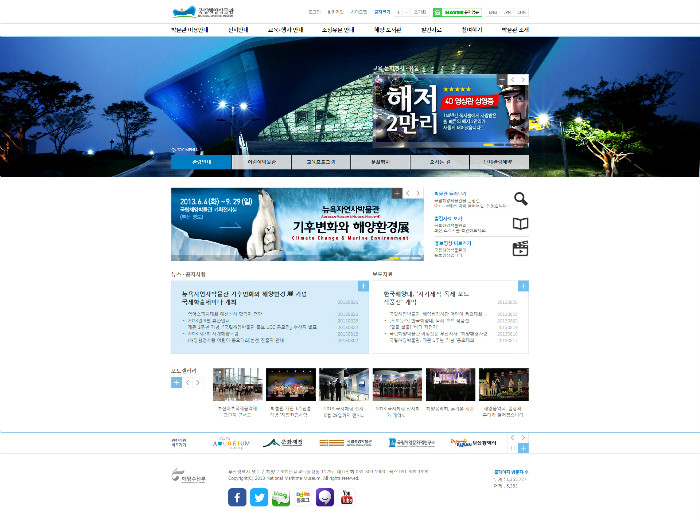
Task: Click the minus zoom-out button in header
Action: point(406,12)
